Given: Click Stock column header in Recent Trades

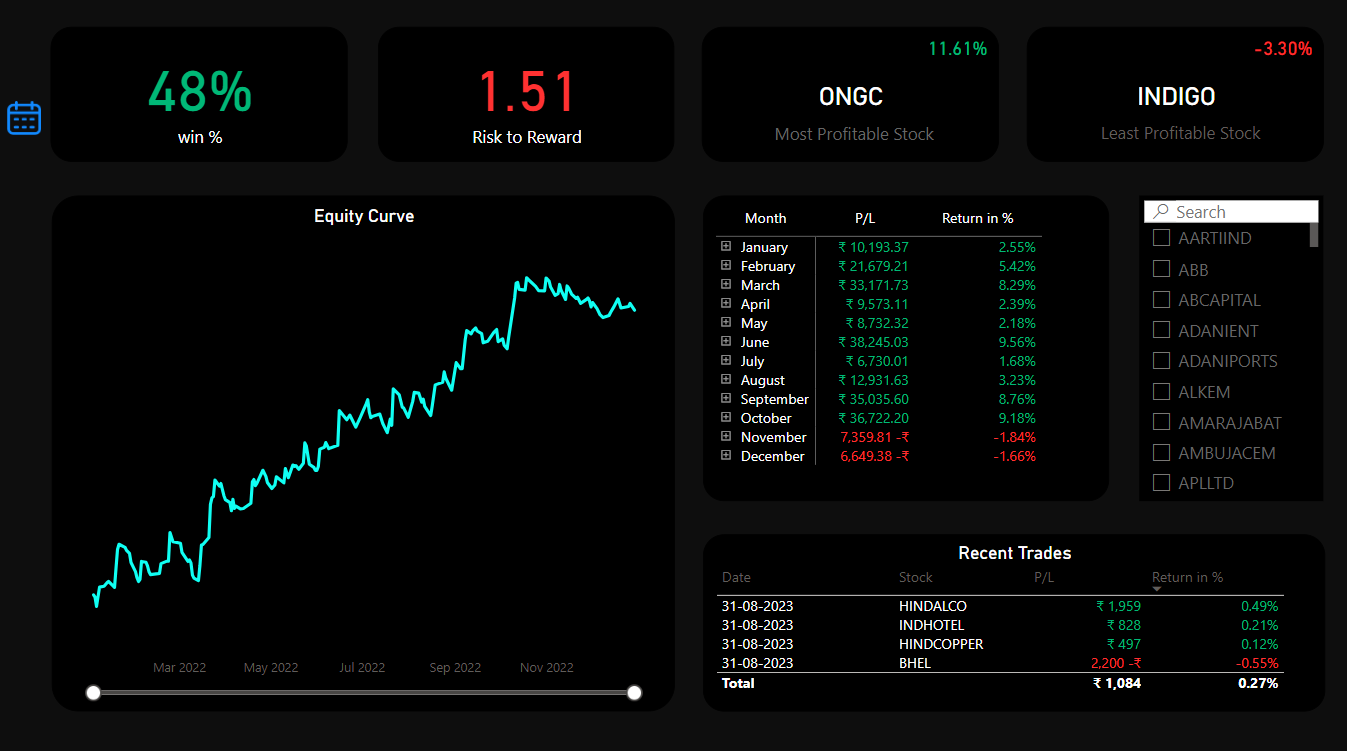Looking at the screenshot, I should [x=915, y=577].
